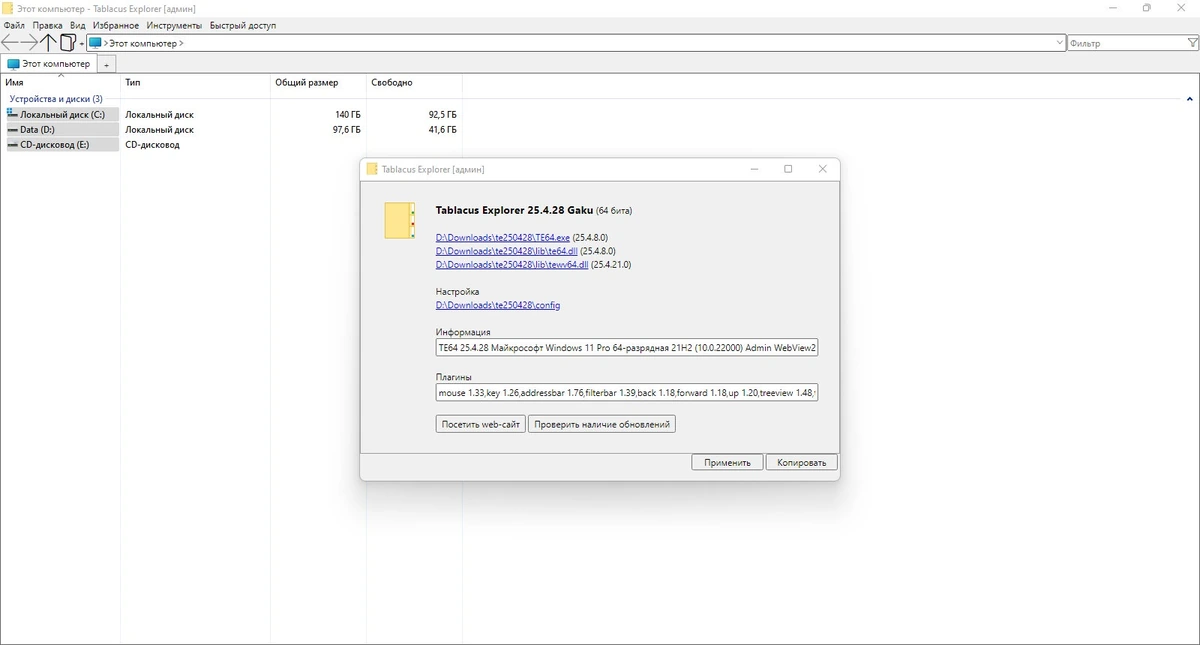Image resolution: width=1200 pixels, height=645 pixels.
Task: Open the Избранное menu
Action: click(x=115, y=25)
